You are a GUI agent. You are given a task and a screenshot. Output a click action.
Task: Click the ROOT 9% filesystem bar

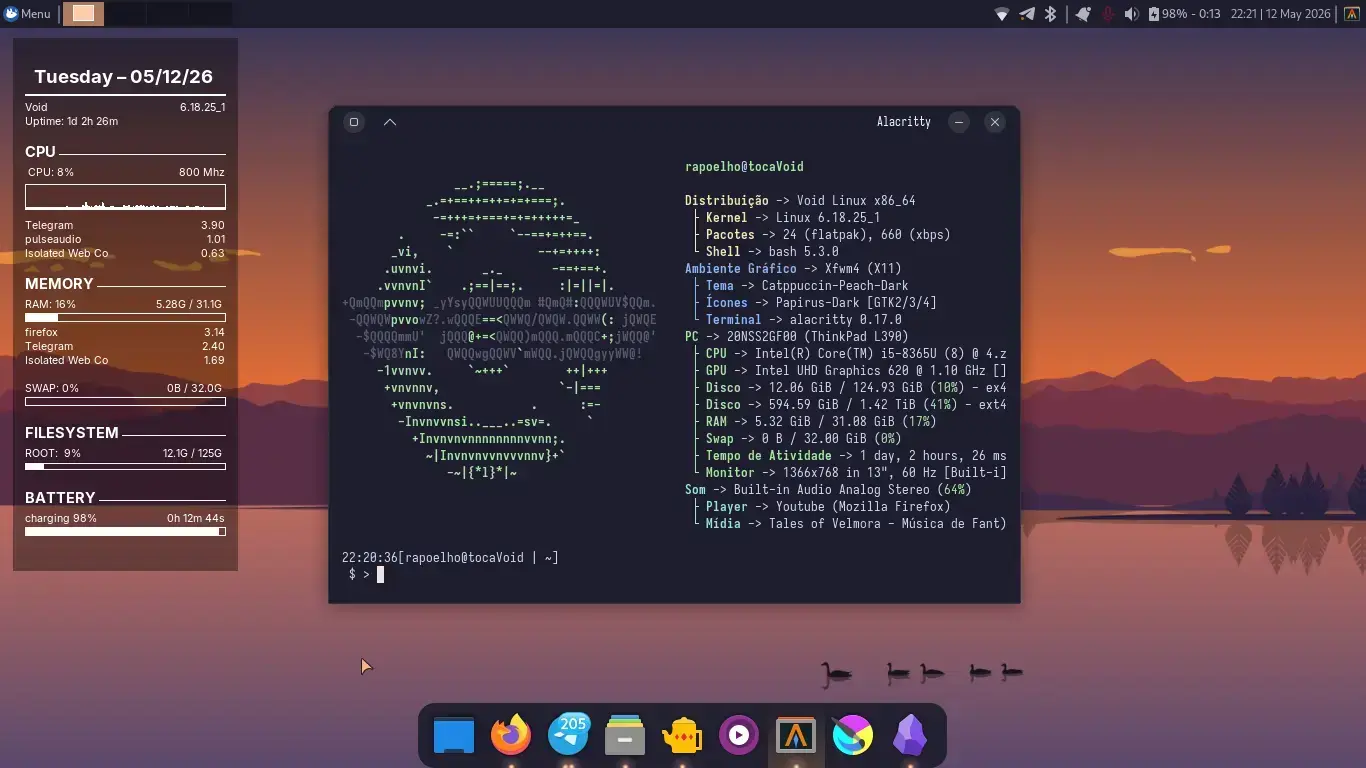click(125, 467)
